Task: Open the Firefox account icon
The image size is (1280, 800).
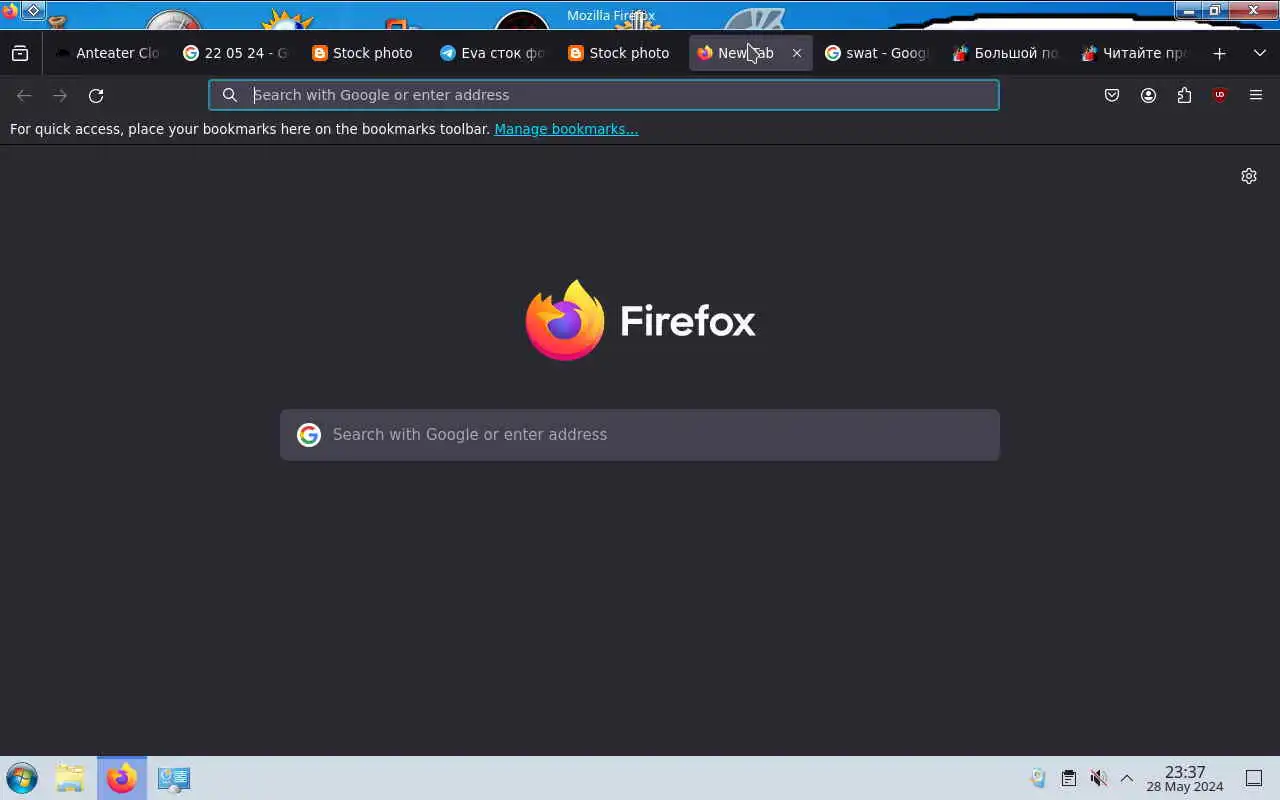Action: (x=1148, y=95)
